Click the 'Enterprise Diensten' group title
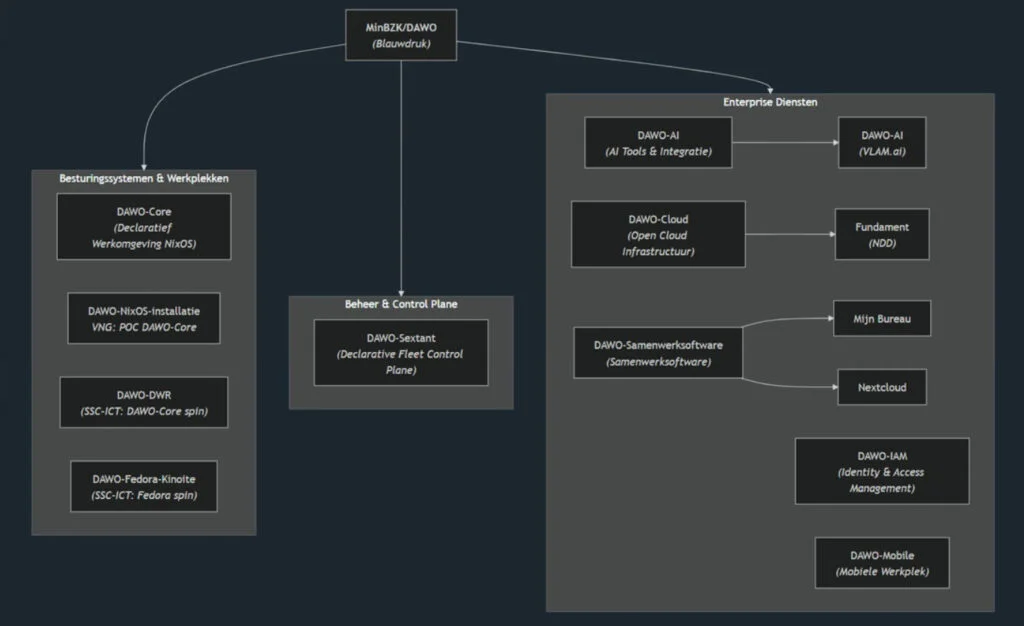The height and width of the screenshot is (626, 1024). click(x=770, y=102)
